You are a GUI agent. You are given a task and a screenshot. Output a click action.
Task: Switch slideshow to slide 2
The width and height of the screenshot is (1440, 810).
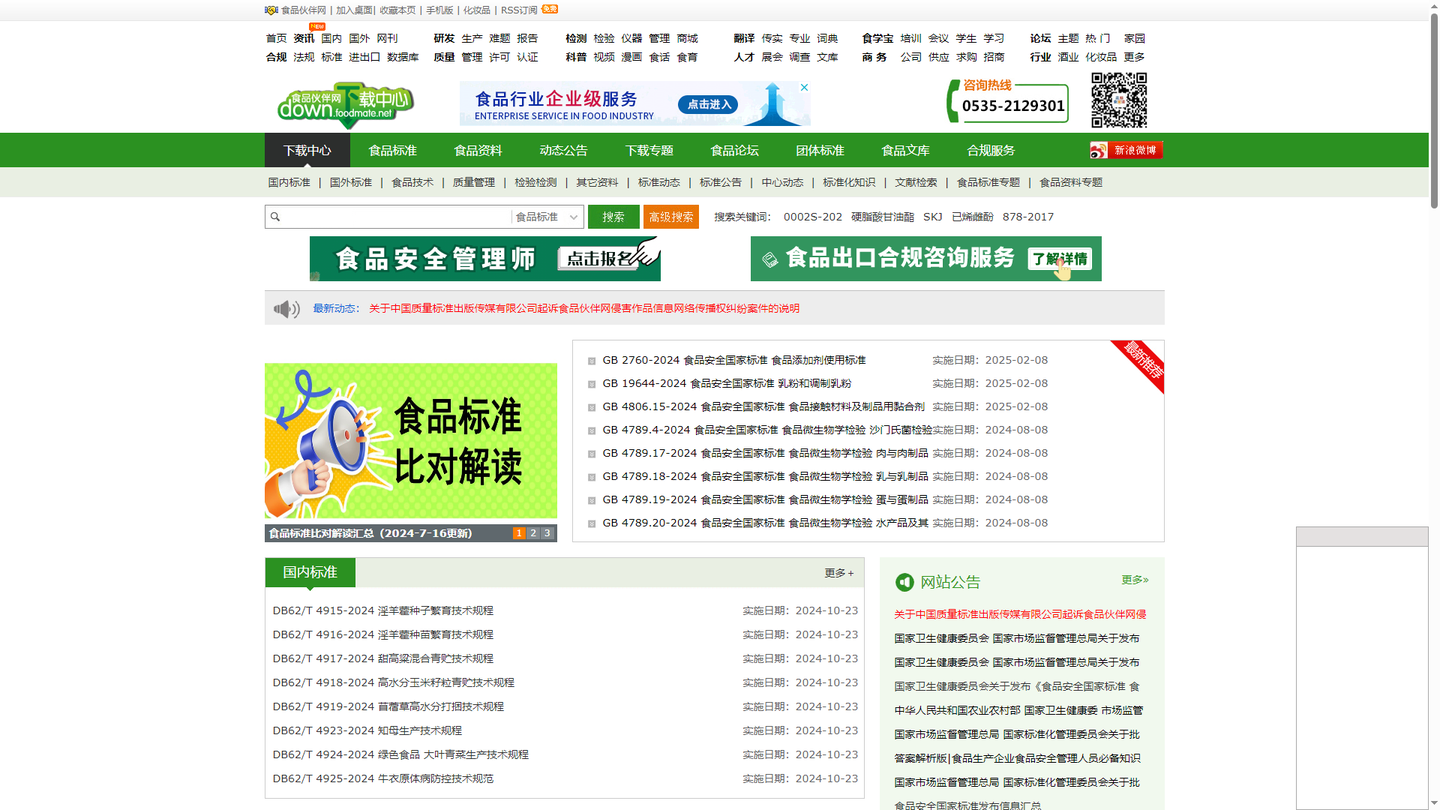tap(533, 534)
